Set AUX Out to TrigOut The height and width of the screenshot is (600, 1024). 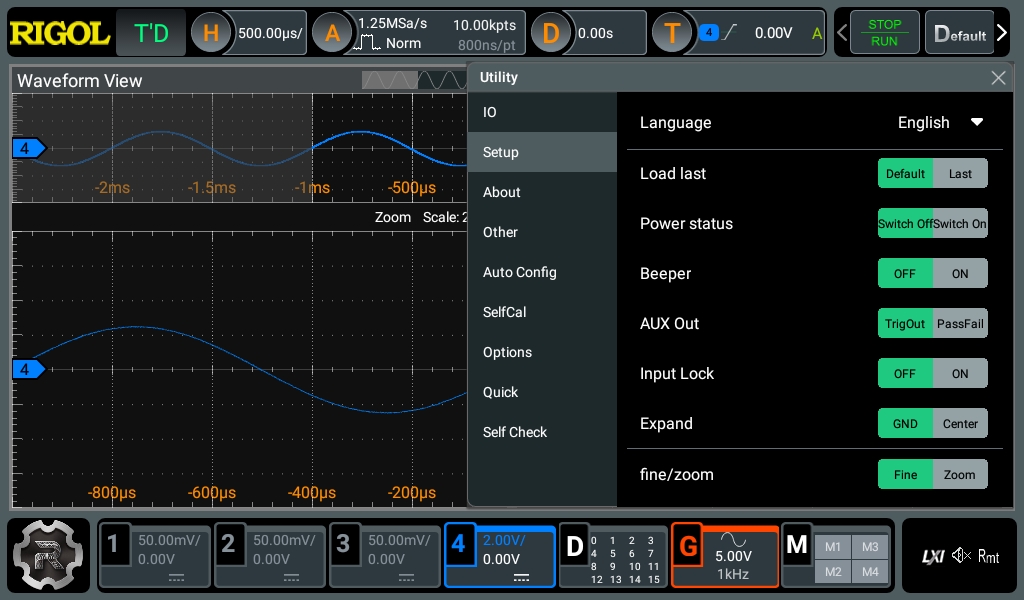pyautogui.click(x=905, y=324)
